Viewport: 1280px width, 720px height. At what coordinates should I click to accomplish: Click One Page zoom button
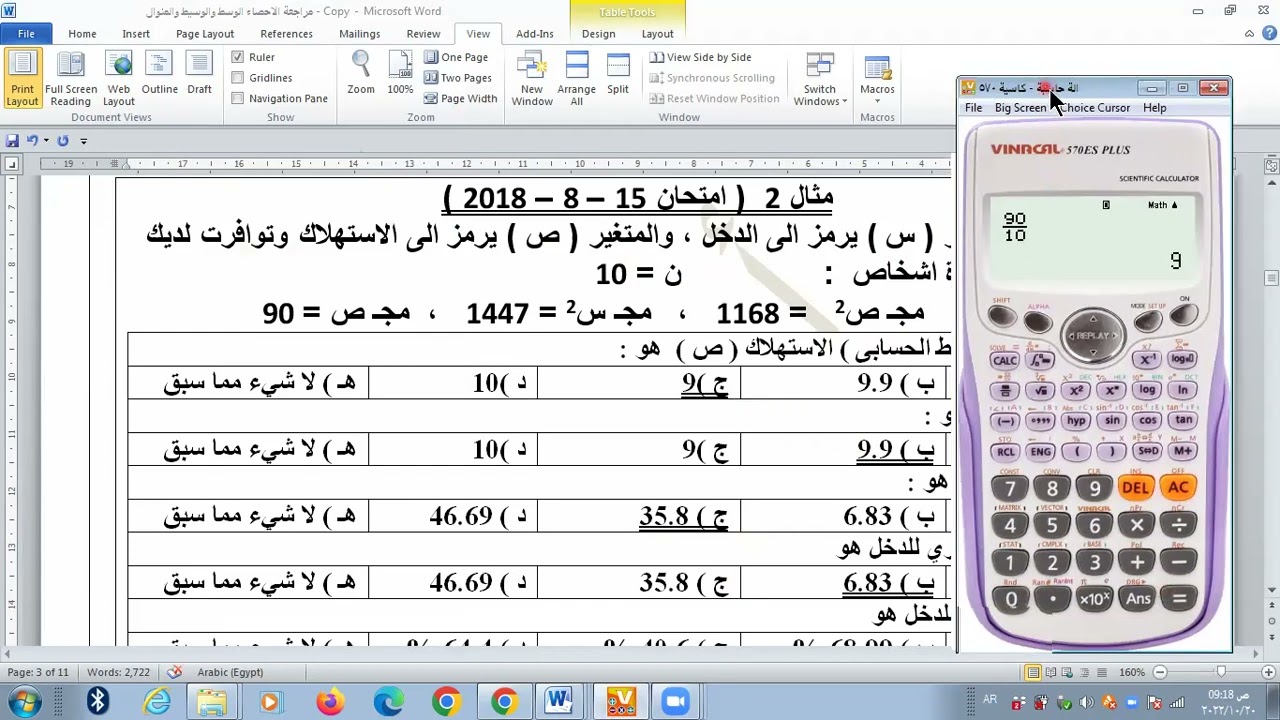pos(456,57)
